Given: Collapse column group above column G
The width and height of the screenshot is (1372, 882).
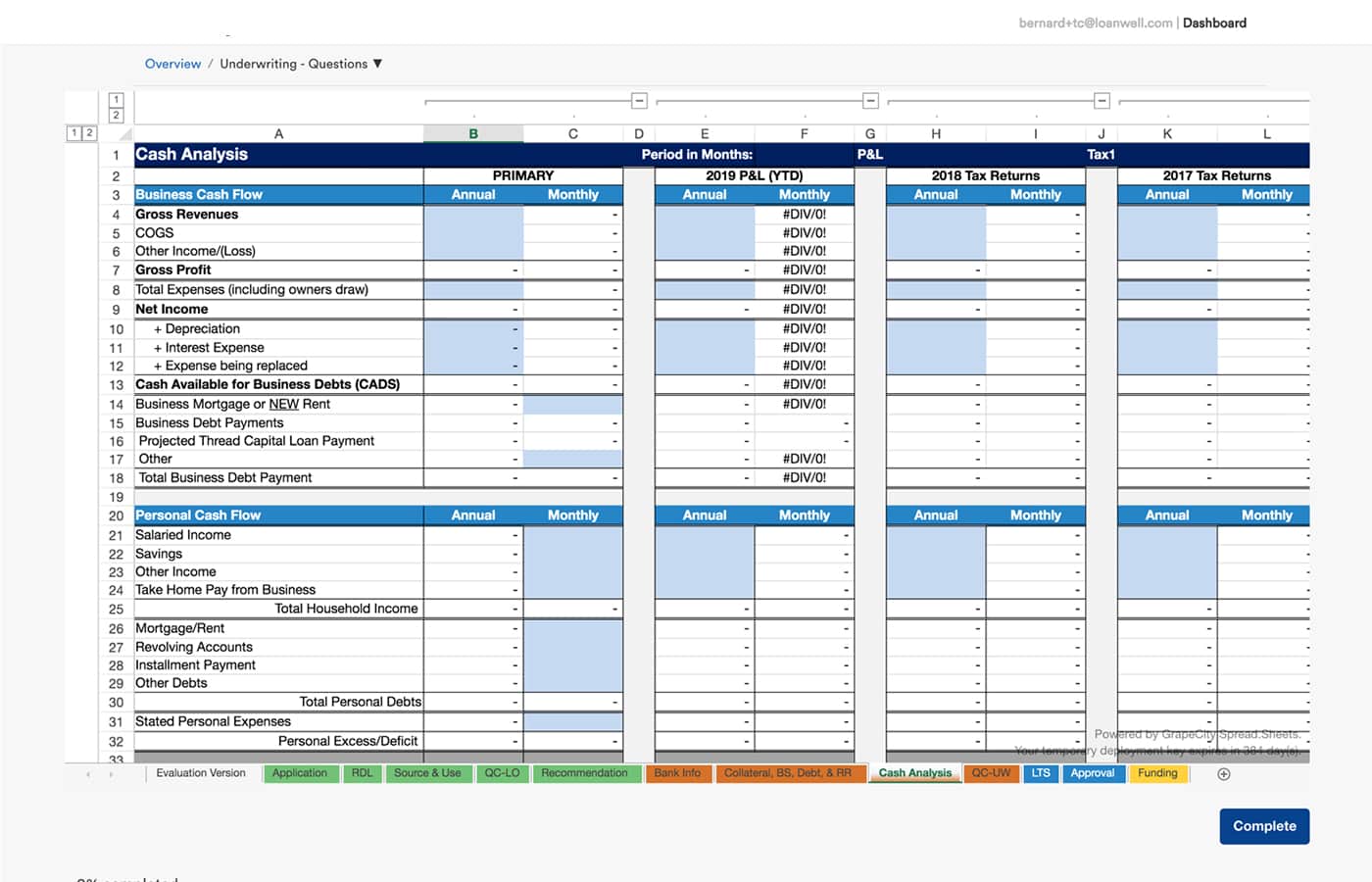Looking at the screenshot, I should click(870, 101).
